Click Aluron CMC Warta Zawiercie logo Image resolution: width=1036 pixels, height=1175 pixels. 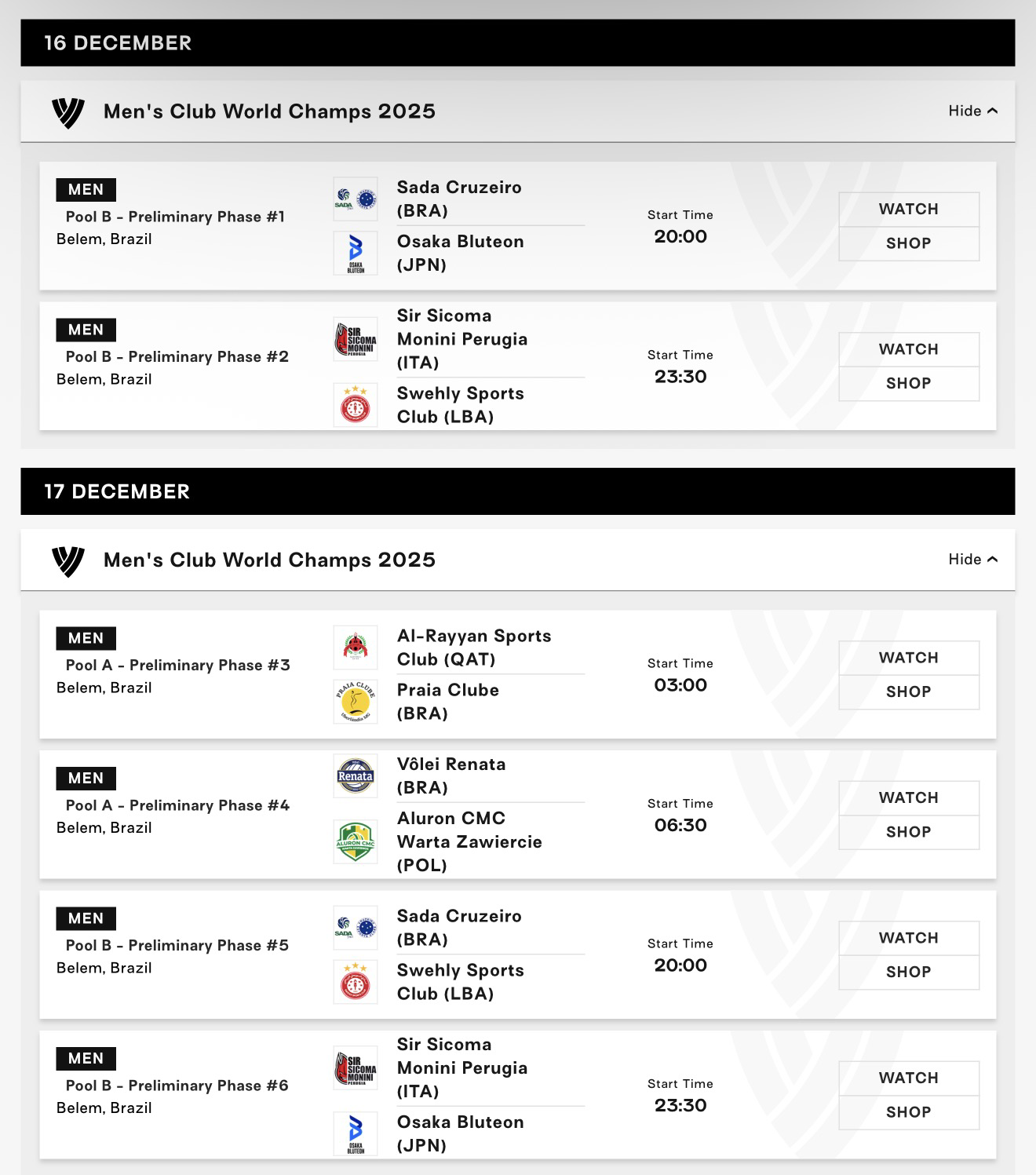(356, 841)
